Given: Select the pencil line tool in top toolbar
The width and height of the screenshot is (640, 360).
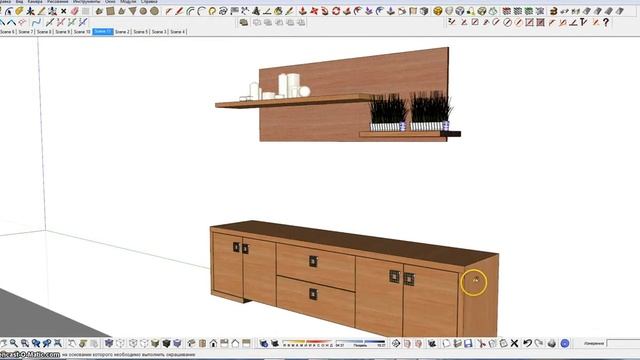Looking at the screenshot, I should pos(41,11).
